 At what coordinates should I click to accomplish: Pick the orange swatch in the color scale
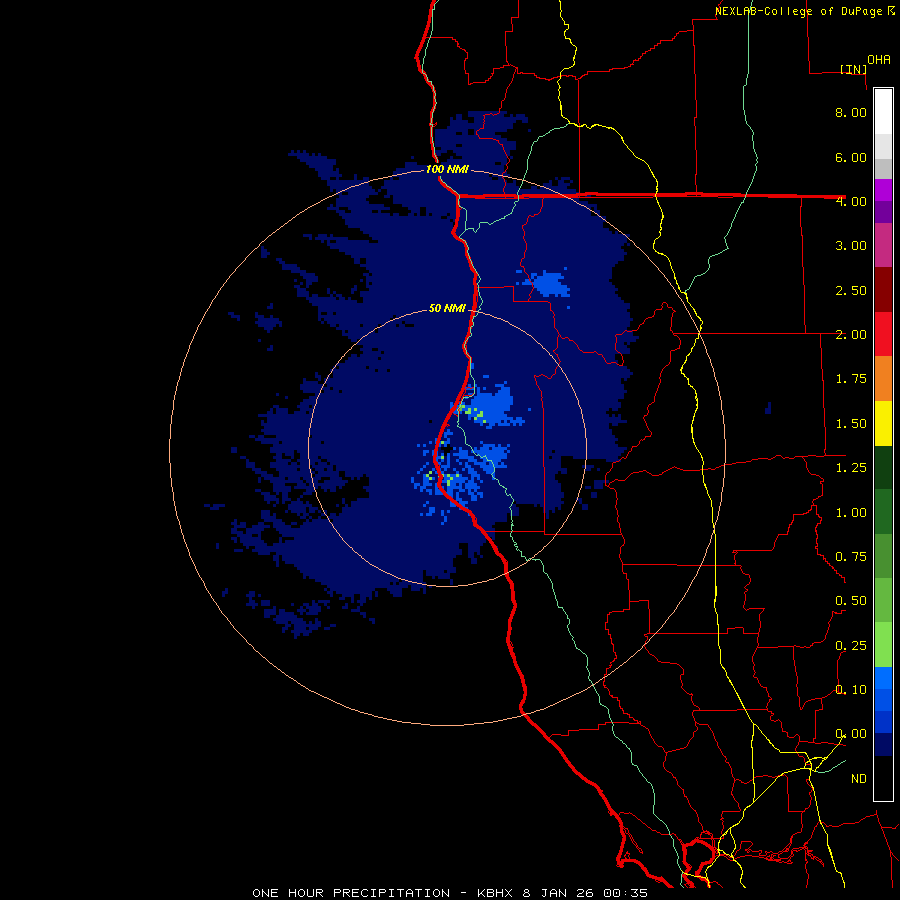tap(883, 379)
